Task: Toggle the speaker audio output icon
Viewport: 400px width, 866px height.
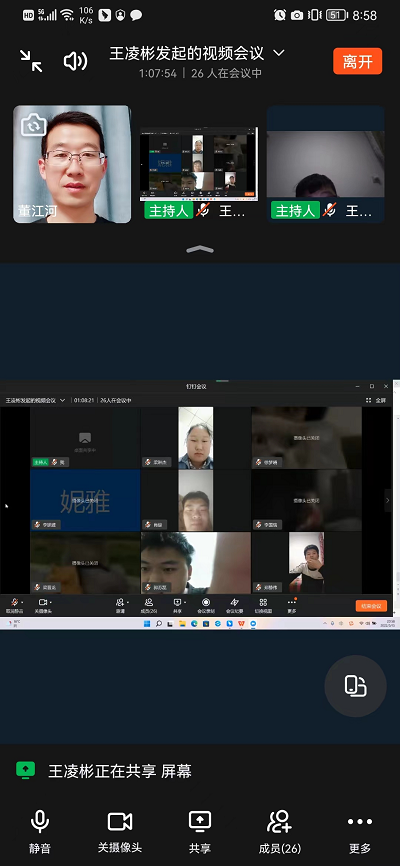Action: [76, 61]
